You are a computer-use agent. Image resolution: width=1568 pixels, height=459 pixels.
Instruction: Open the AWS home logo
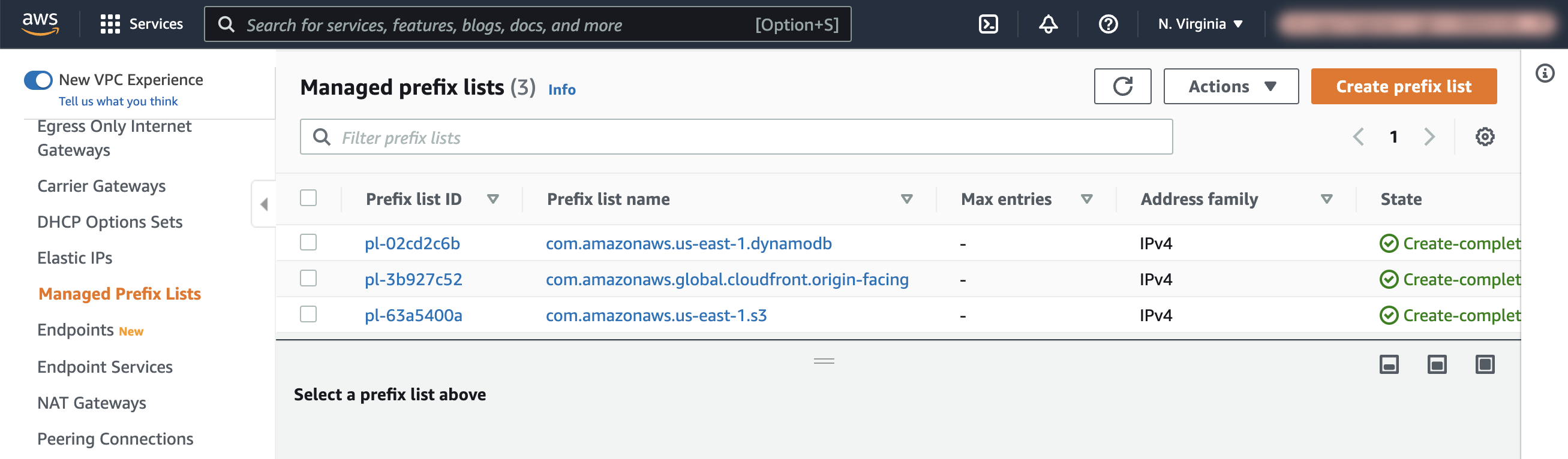click(40, 24)
